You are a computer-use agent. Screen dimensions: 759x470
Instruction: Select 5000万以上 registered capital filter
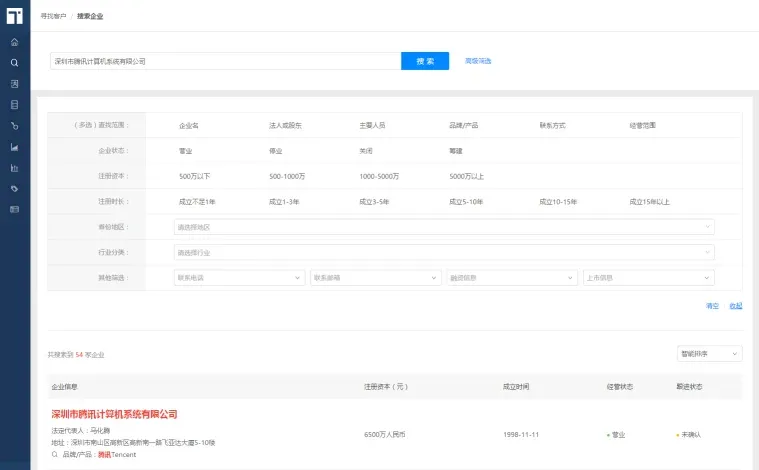click(466, 176)
